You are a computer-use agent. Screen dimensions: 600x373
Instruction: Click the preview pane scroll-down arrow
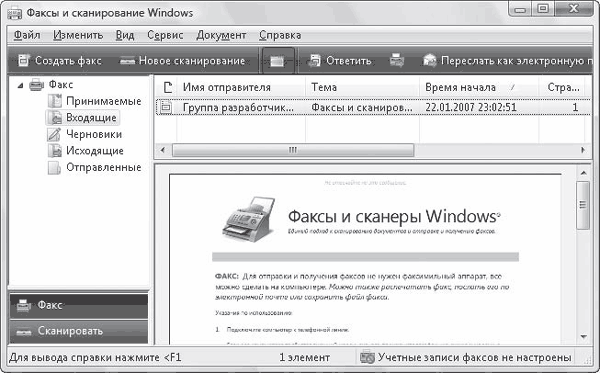584,337
